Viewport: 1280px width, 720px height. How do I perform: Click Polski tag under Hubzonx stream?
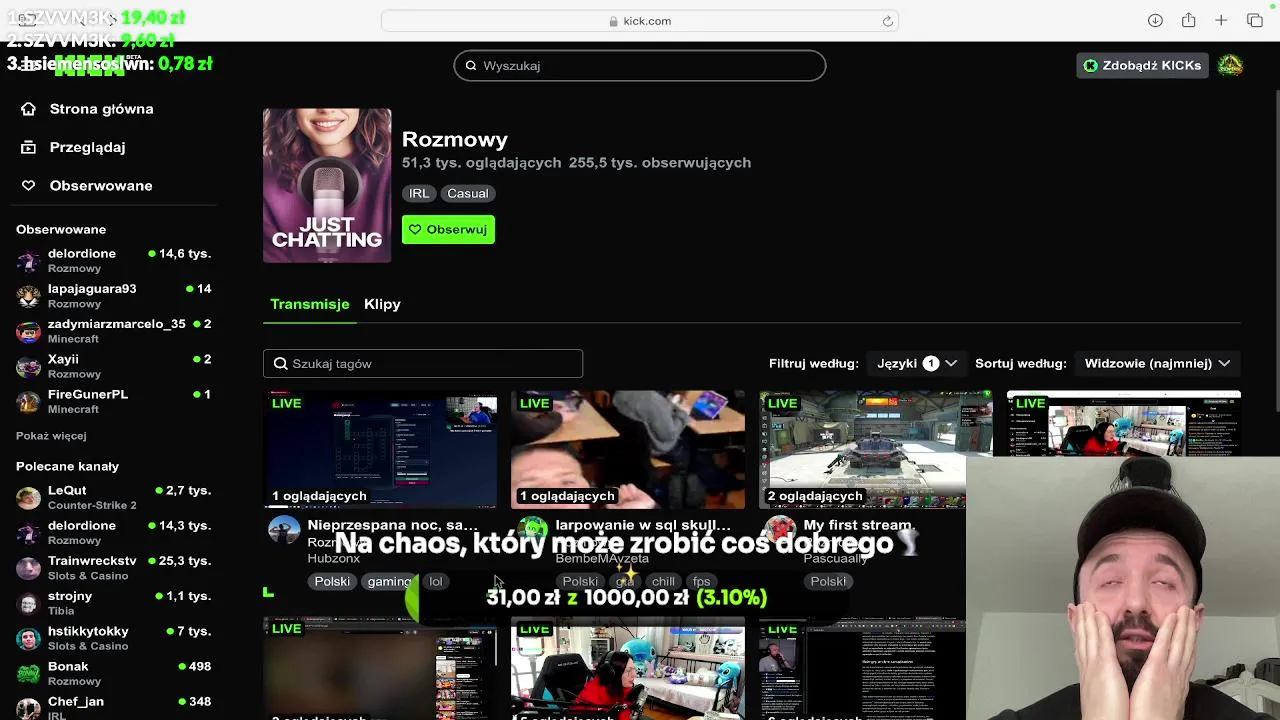tap(332, 582)
